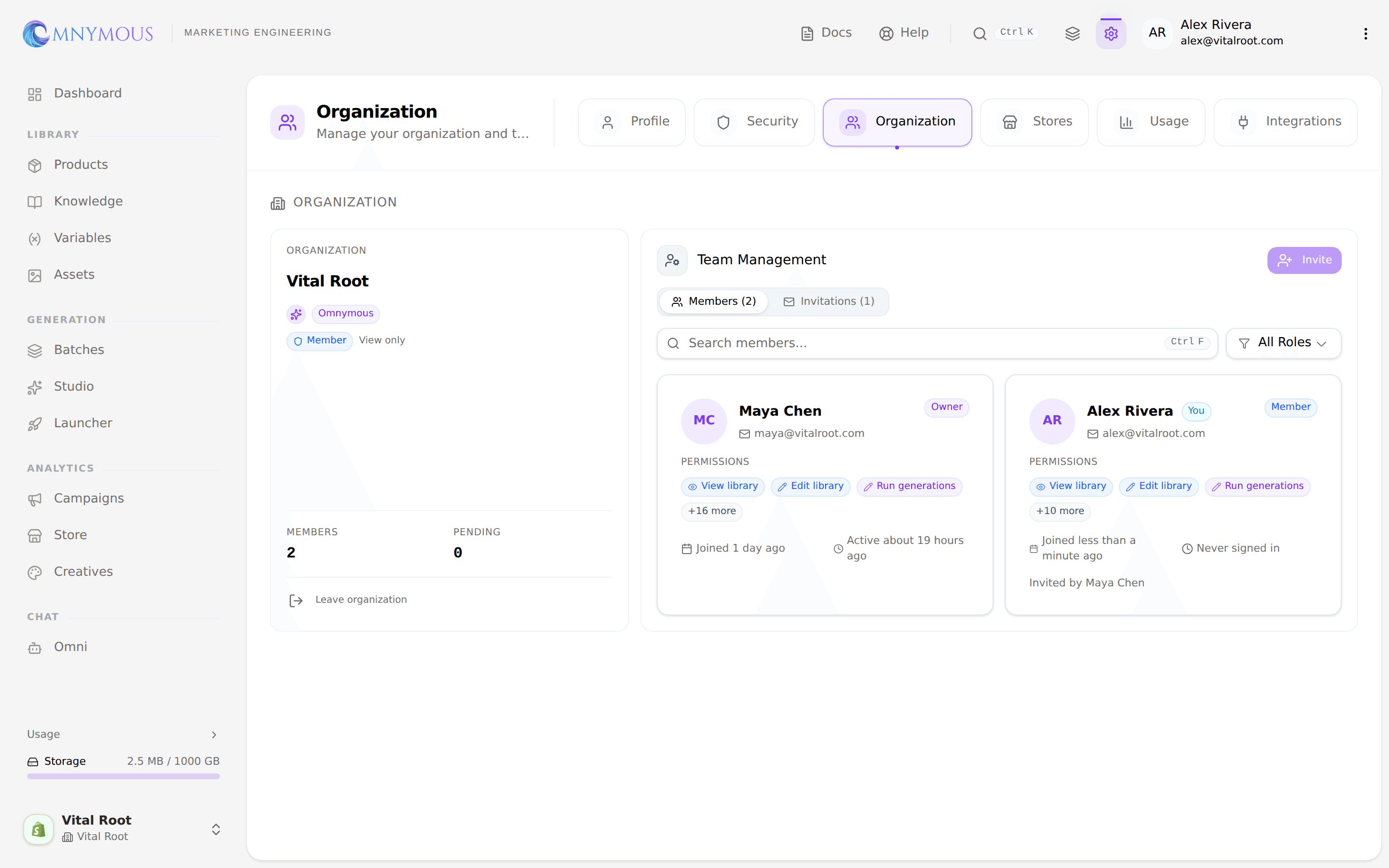Click Maya Chen's View library permission

click(722, 486)
